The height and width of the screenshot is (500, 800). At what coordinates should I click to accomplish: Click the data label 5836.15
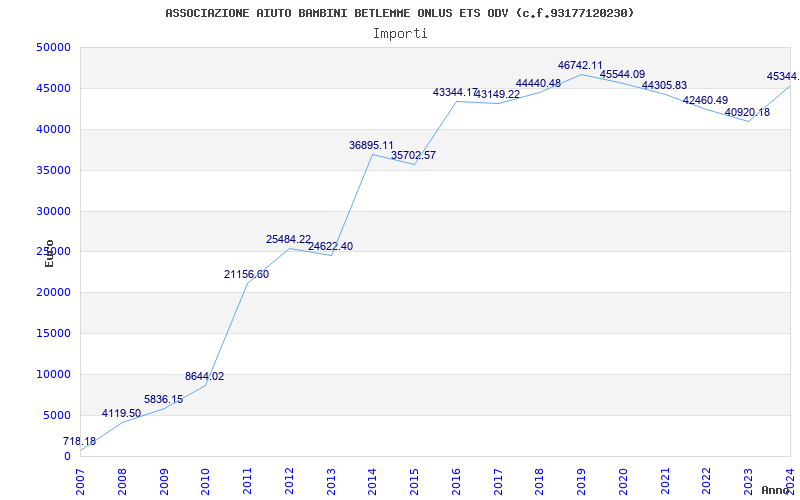pos(163,399)
